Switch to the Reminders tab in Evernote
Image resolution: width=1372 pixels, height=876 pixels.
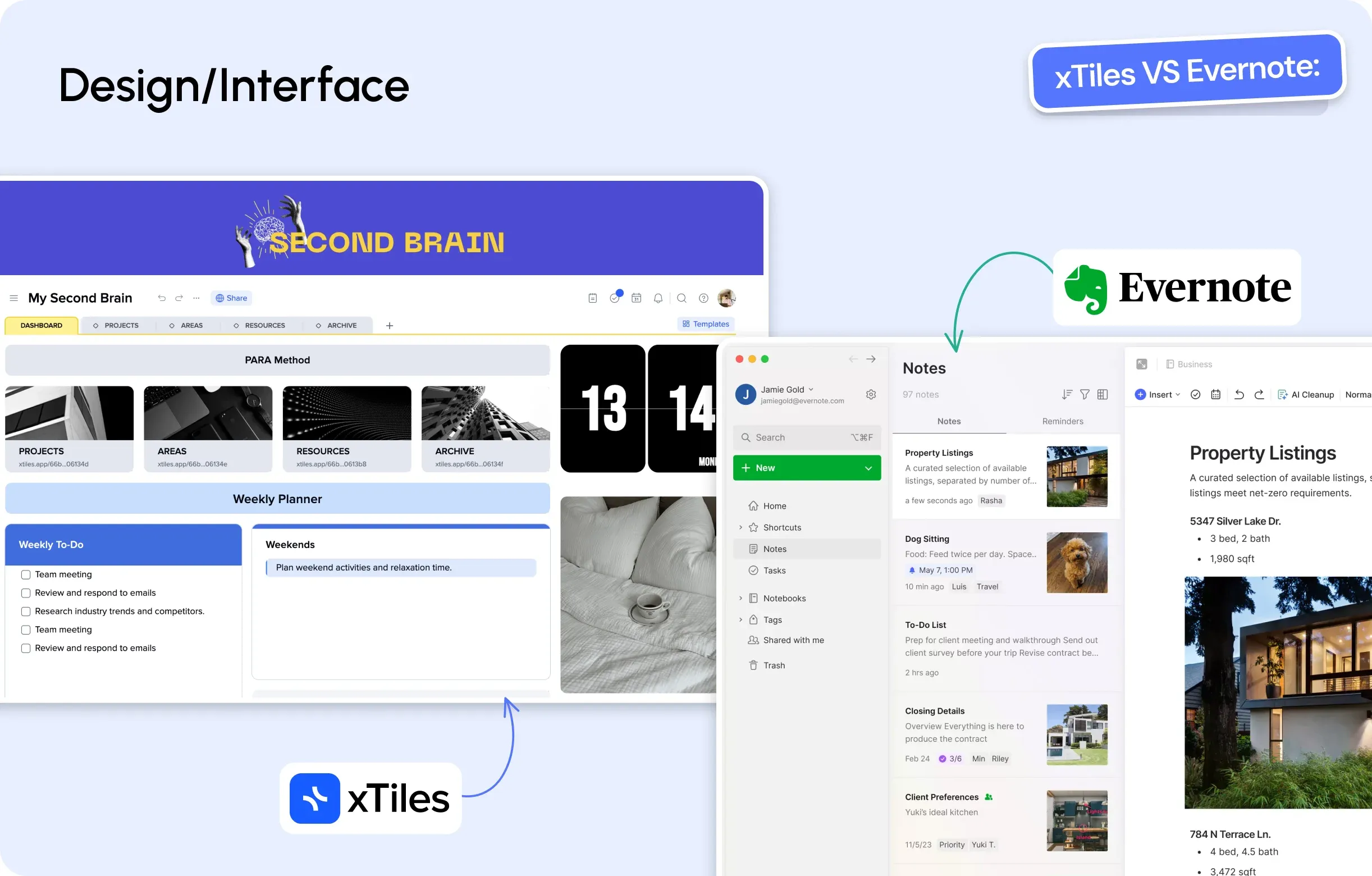pyautogui.click(x=1062, y=421)
